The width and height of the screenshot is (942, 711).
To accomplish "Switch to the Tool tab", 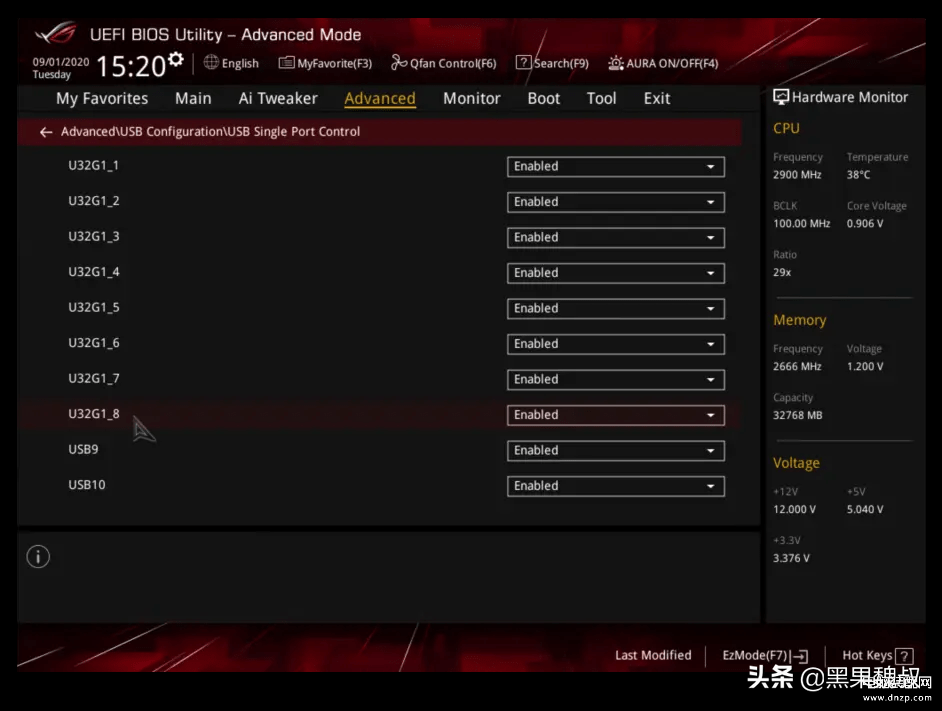I will point(601,99).
